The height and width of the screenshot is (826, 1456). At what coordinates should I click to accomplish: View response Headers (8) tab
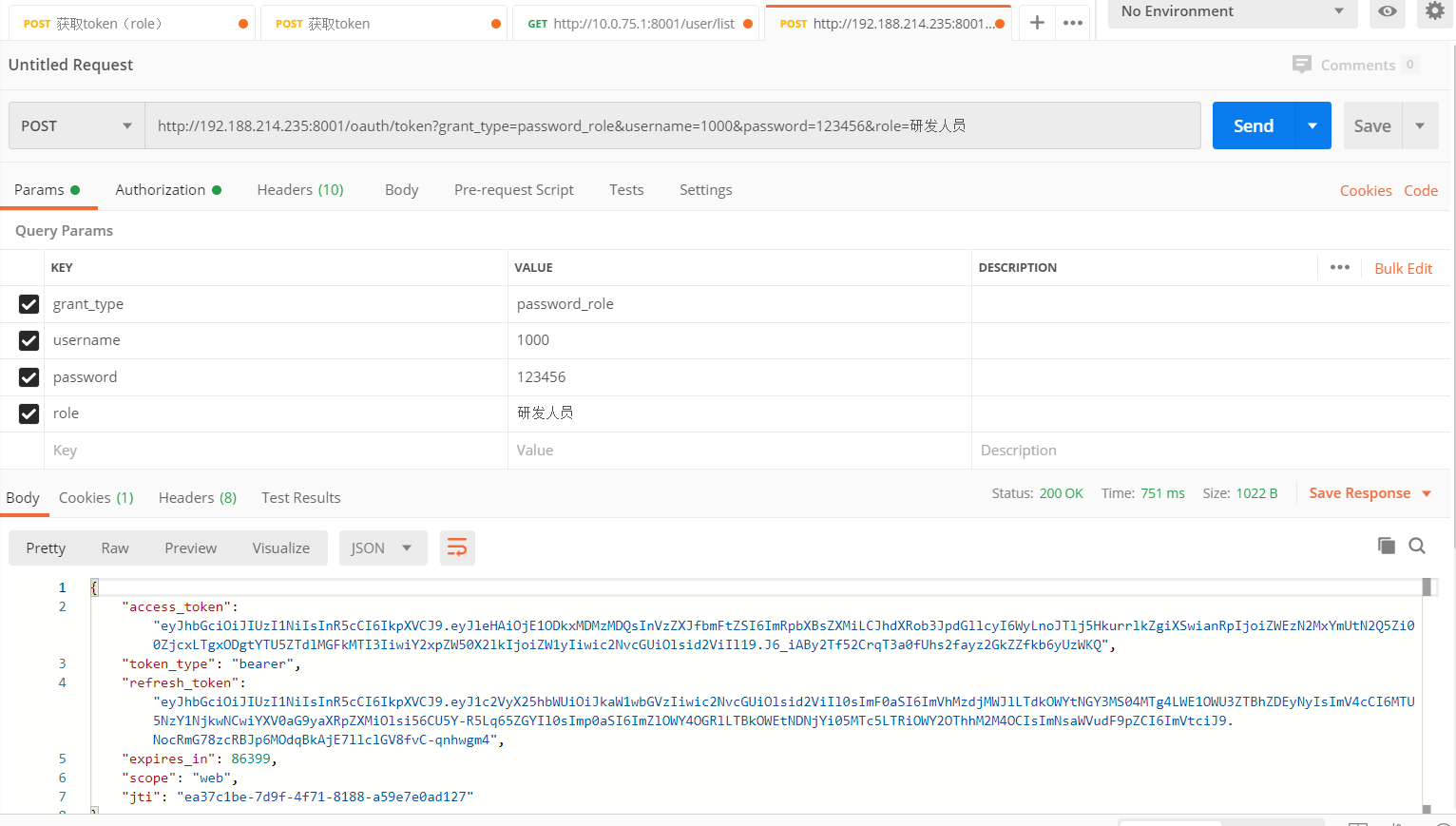coord(198,498)
